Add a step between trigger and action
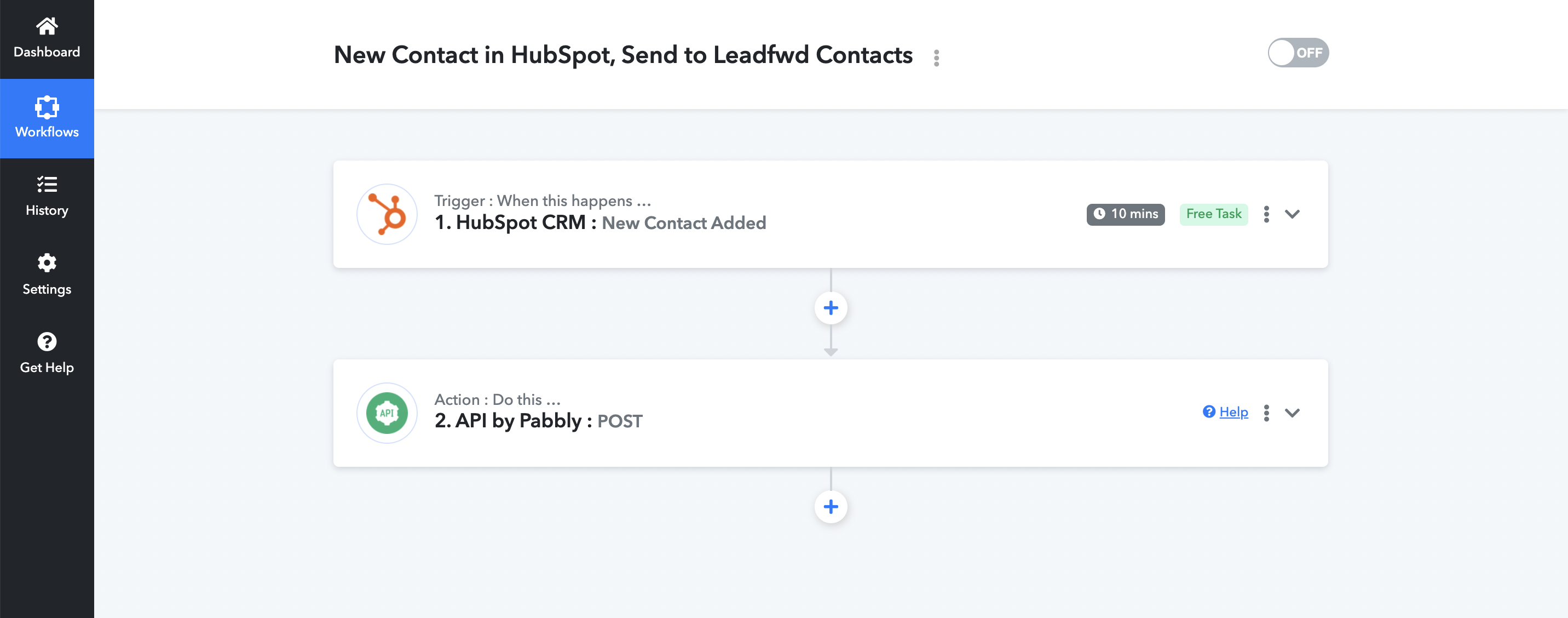The height and width of the screenshot is (618, 1568). point(831,308)
